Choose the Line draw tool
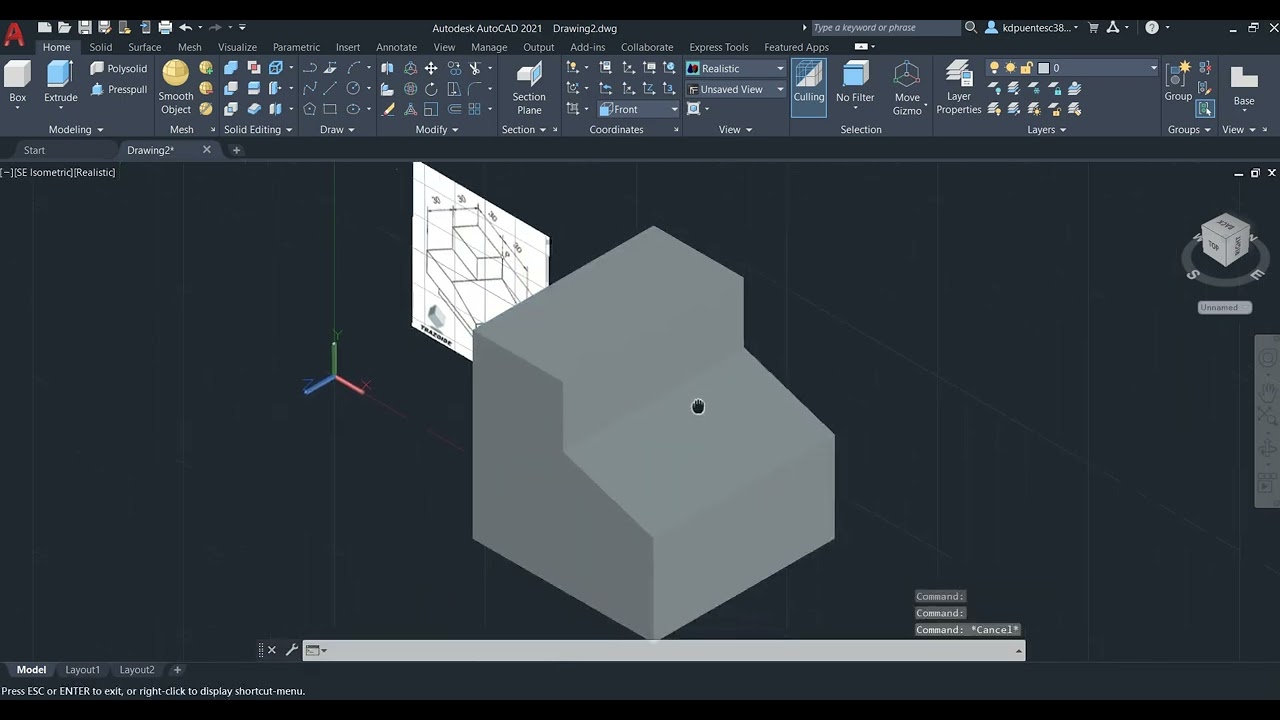The height and width of the screenshot is (720, 1280). click(x=330, y=89)
